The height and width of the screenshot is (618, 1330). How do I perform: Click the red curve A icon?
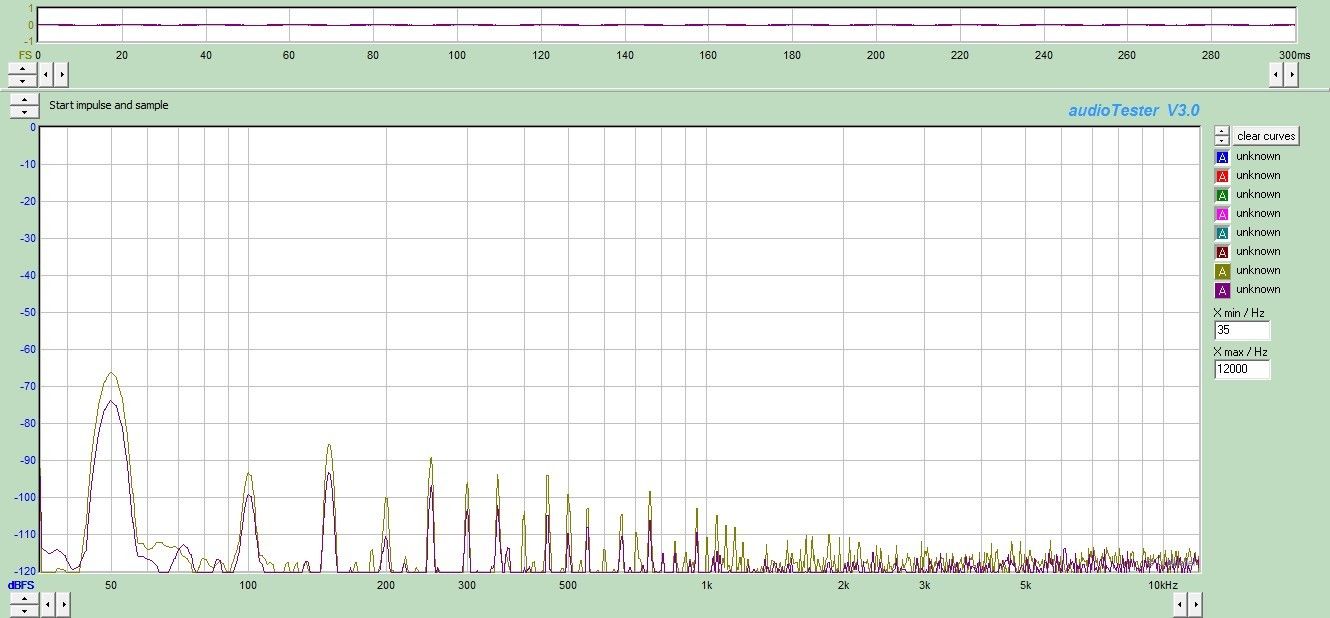[x=1221, y=176]
